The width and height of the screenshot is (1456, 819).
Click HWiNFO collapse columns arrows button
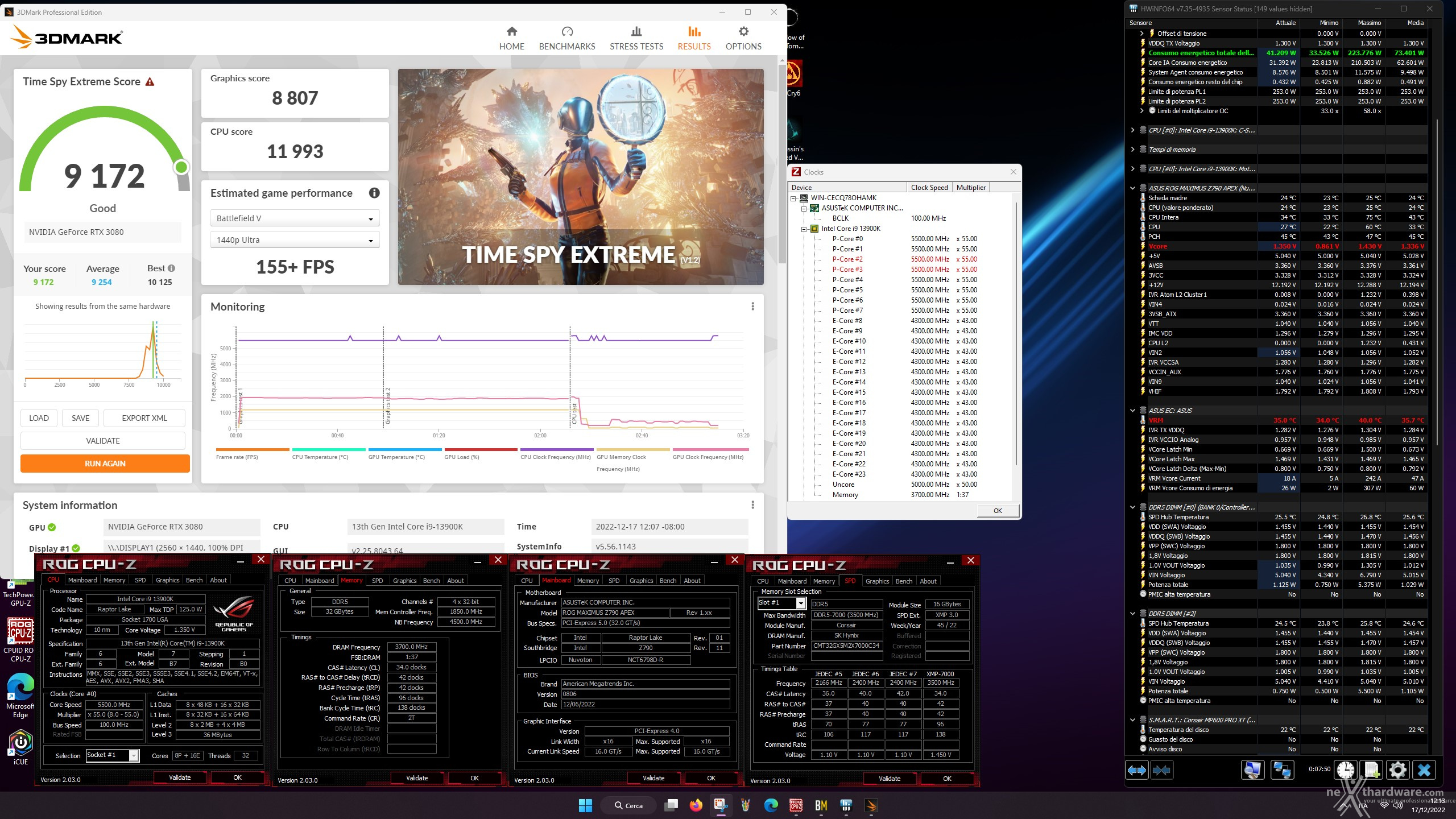(x=1161, y=770)
